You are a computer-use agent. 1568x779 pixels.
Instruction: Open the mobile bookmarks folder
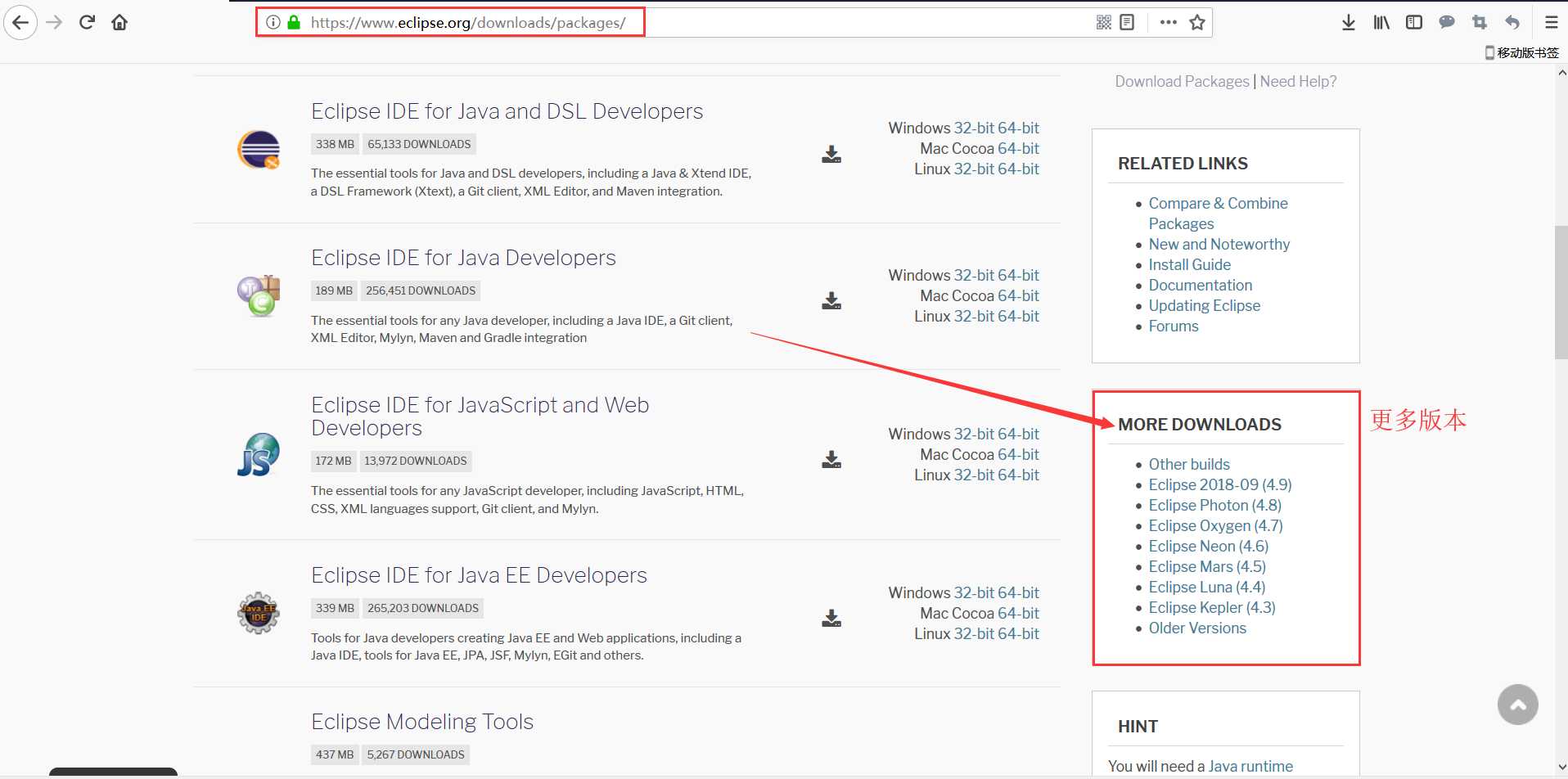[1522, 52]
